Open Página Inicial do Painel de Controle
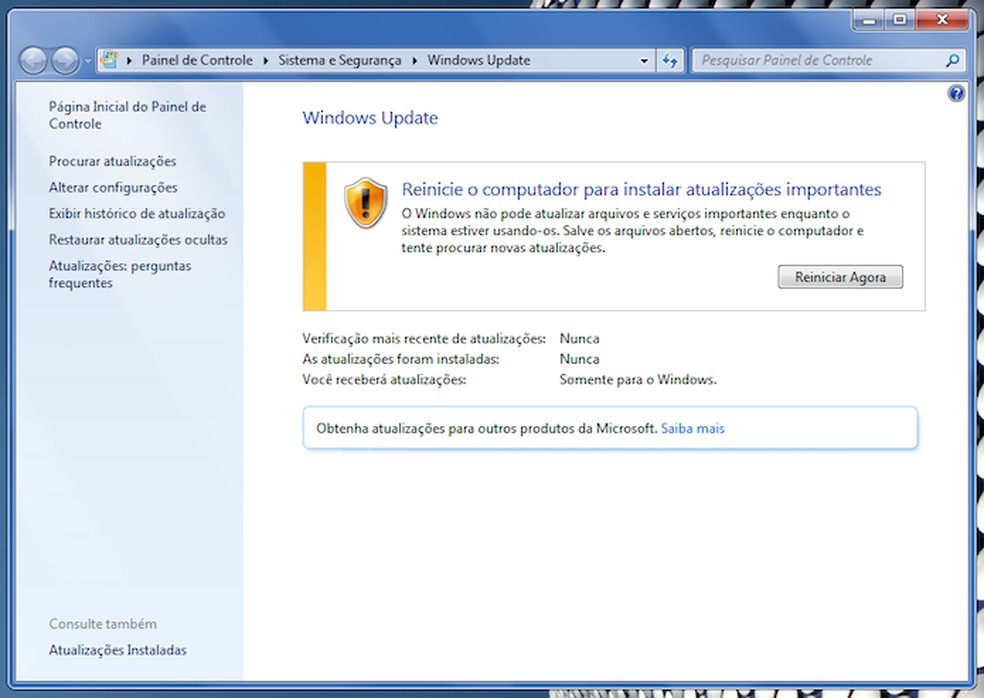This screenshot has height=698, width=984. coord(127,115)
